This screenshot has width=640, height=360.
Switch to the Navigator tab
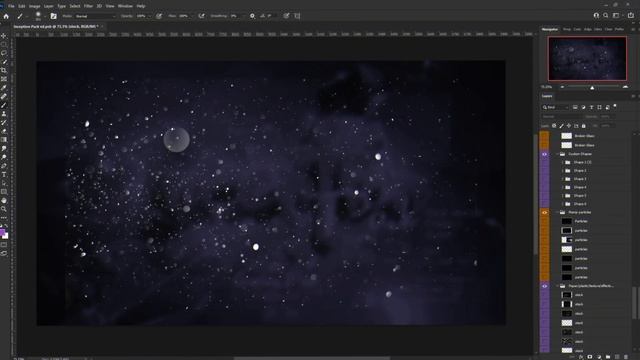[x=550, y=29]
